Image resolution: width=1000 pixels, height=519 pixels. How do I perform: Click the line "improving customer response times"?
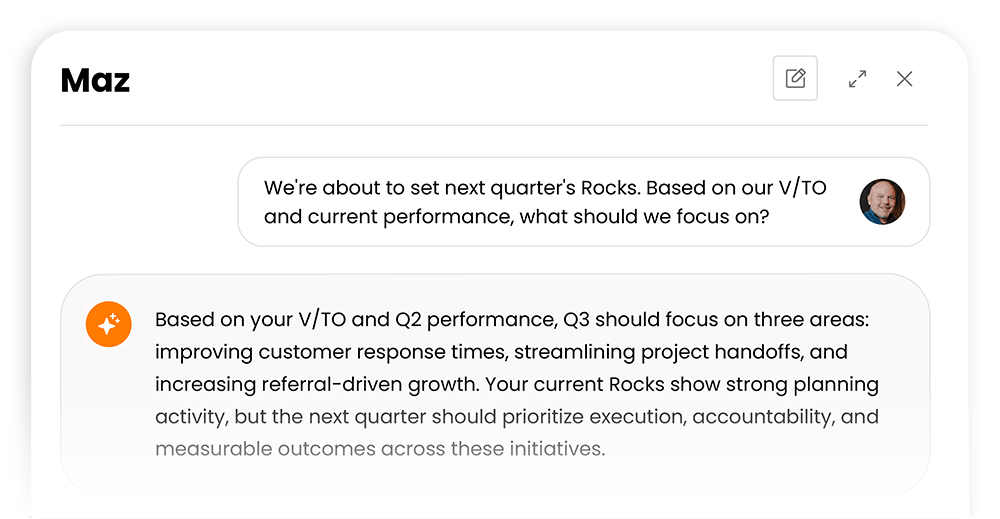[x=332, y=352]
